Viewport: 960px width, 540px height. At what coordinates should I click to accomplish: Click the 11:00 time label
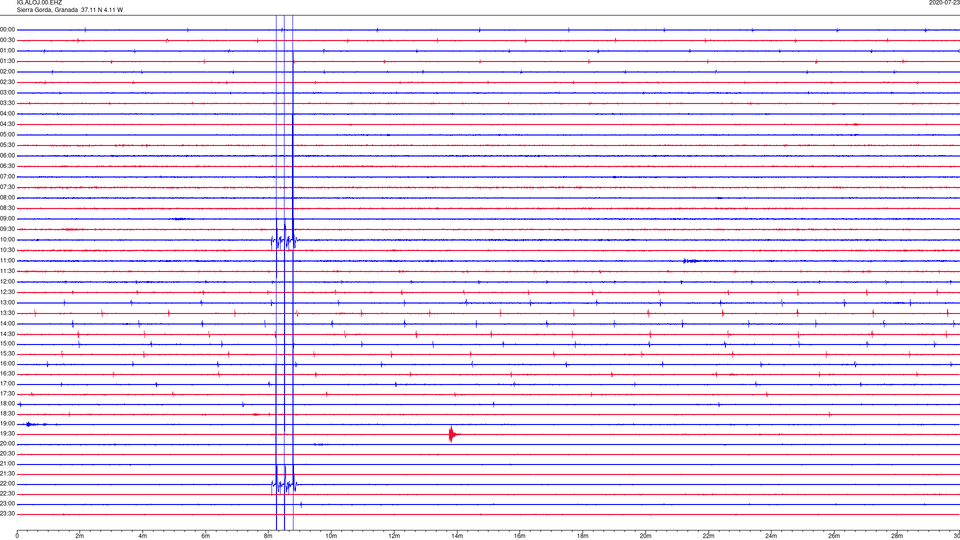[8, 260]
